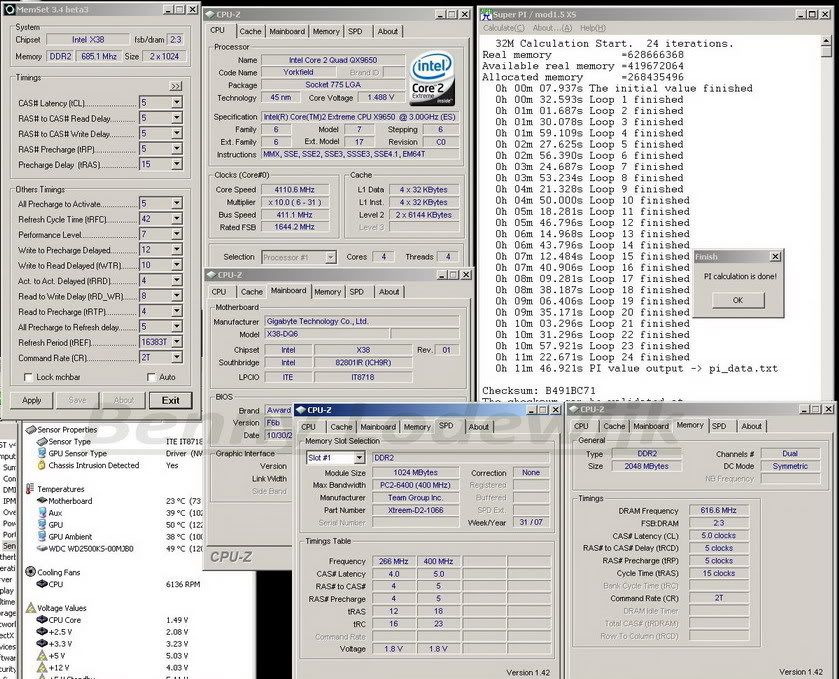Enable the Lock mchbar checkbox
The width and height of the screenshot is (839, 679).
coord(27,377)
